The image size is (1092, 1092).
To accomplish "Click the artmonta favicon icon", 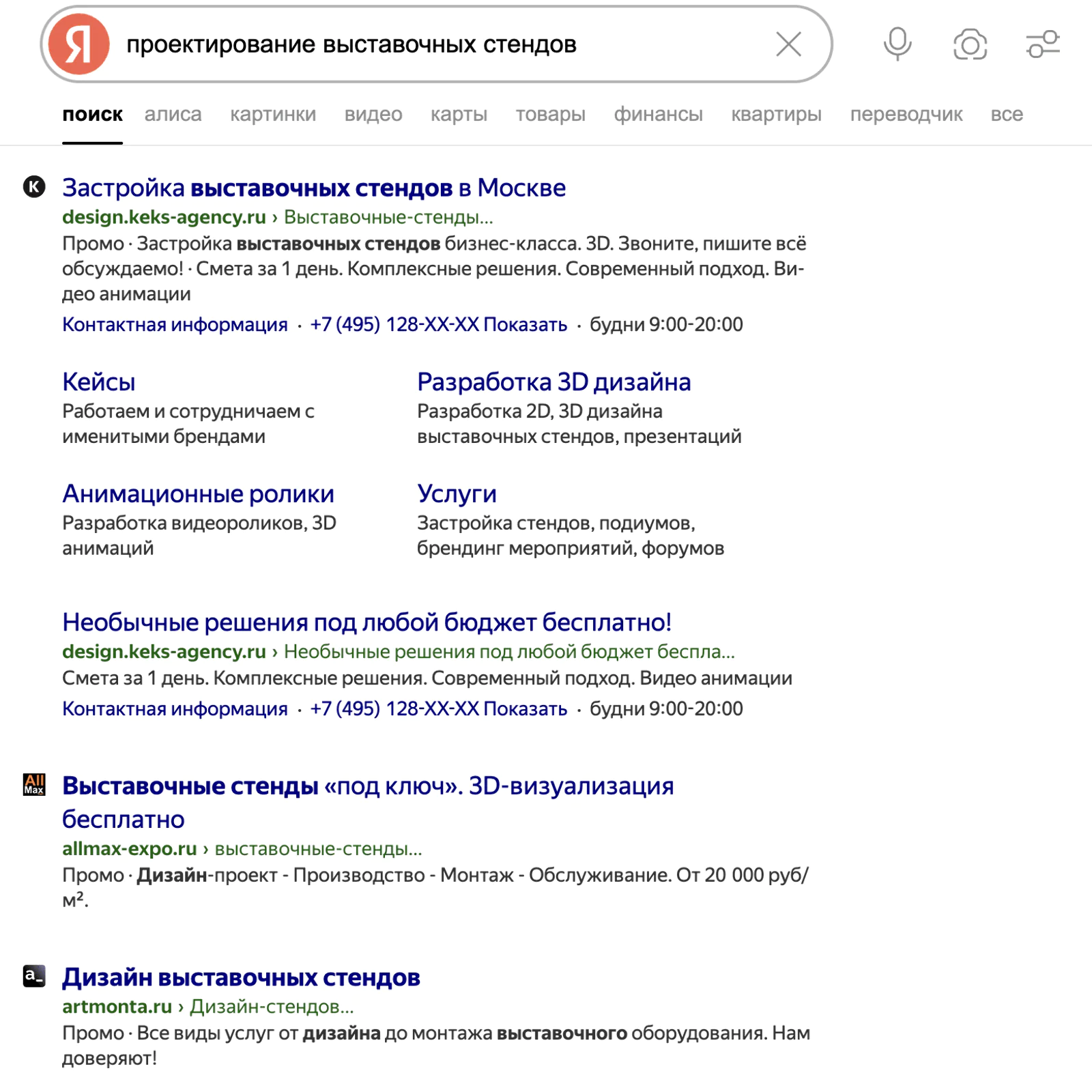I will 34,976.
